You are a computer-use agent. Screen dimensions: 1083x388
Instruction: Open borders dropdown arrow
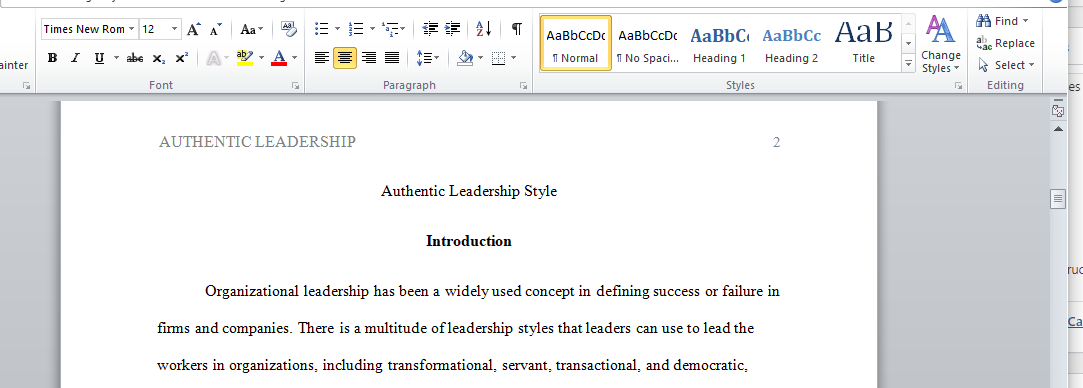pos(514,58)
